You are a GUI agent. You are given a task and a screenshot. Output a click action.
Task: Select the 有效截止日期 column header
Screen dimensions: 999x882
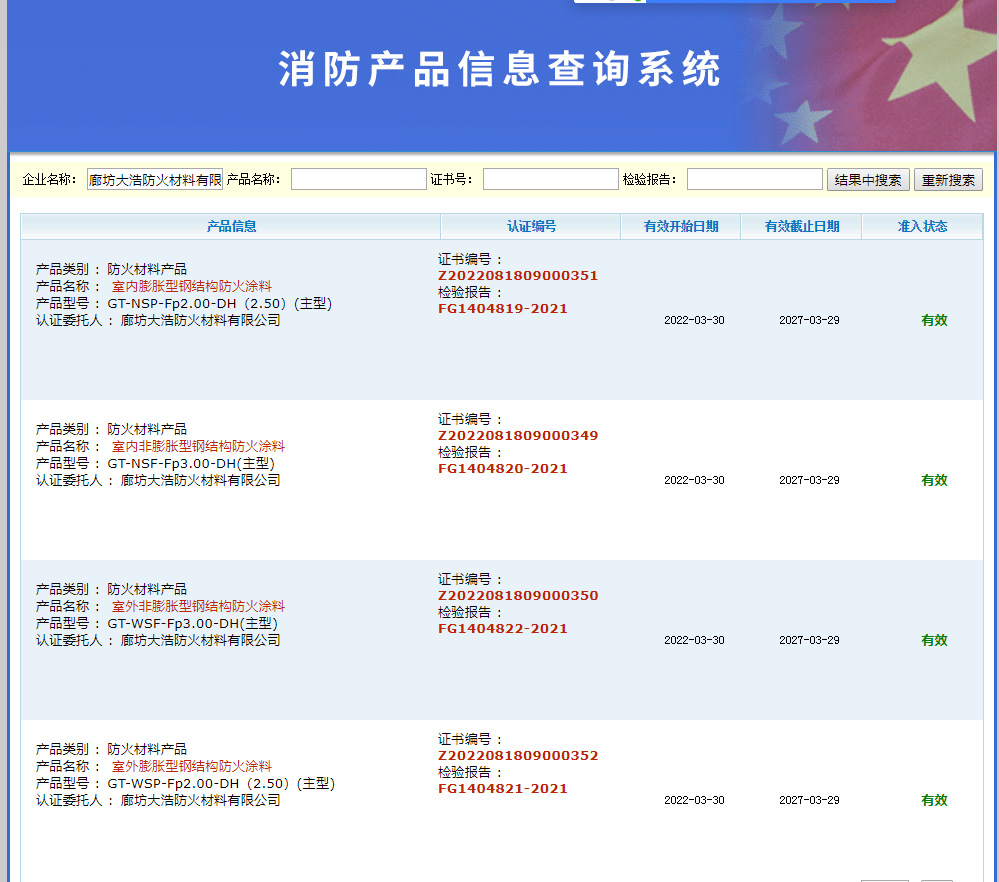click(x=801, y=226)
